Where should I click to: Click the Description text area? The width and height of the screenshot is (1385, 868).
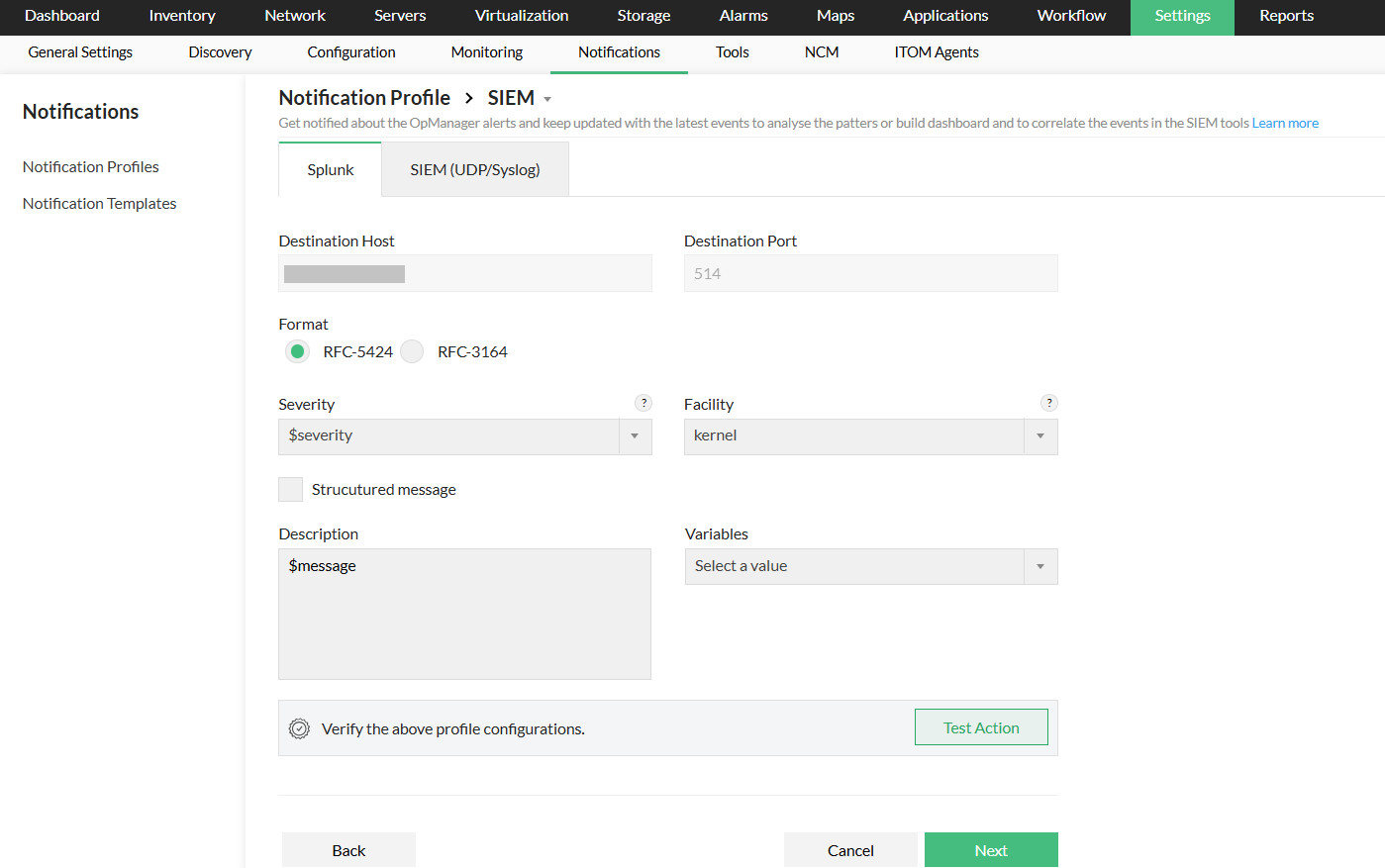[465, 614]
